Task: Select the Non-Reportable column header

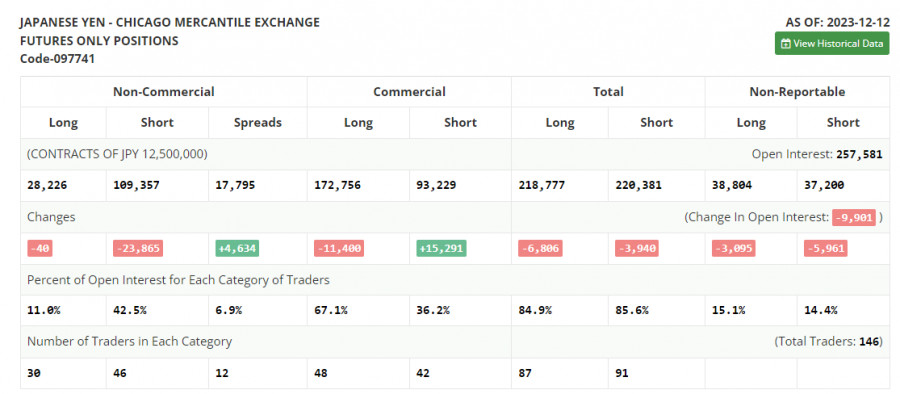Action: point(797,92)
